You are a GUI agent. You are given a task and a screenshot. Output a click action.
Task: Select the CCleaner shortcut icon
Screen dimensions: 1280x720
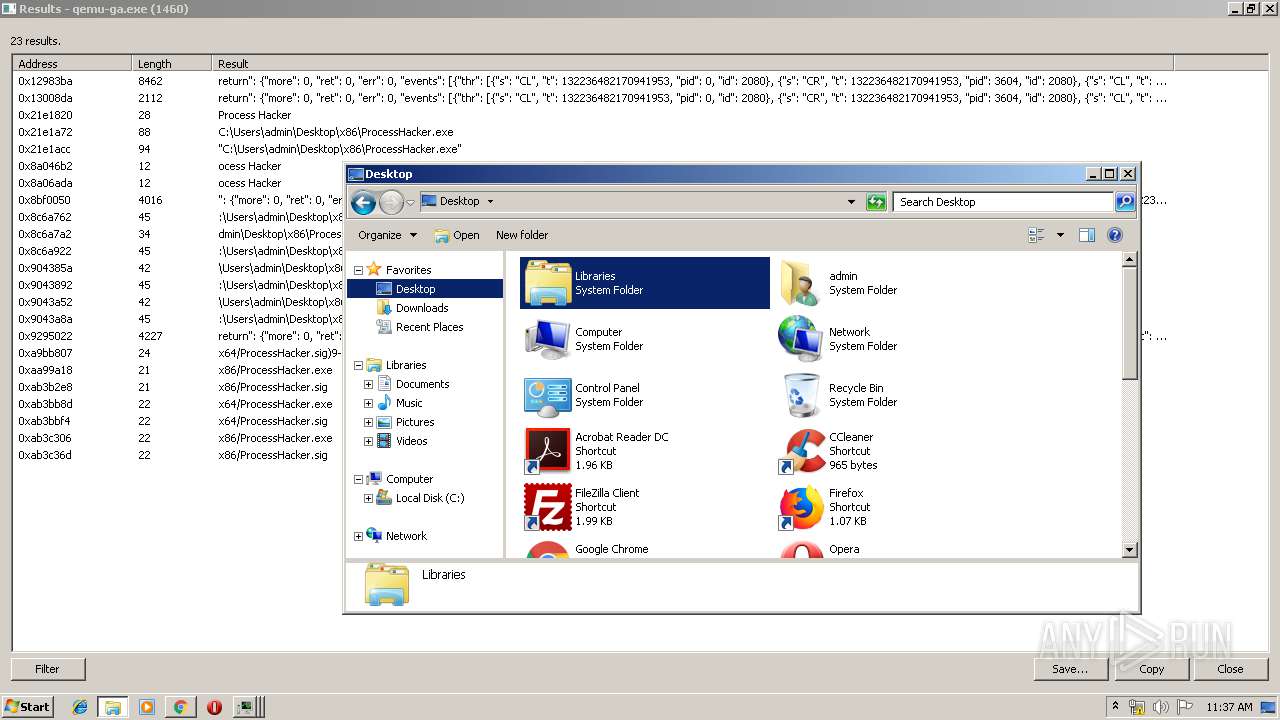(x=801, y=451)
